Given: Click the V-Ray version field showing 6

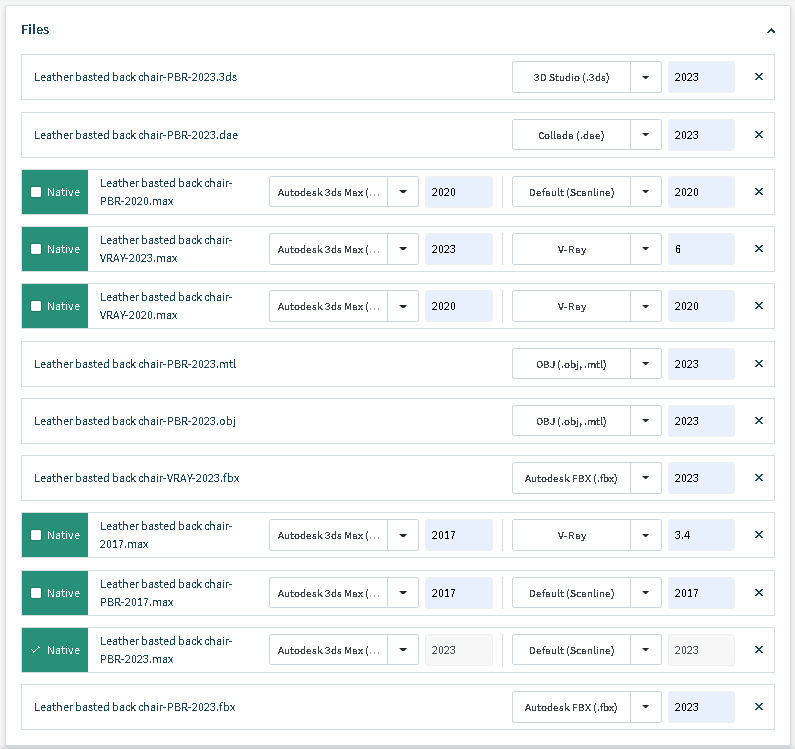Looking at the screenshot, I should 700,249.
